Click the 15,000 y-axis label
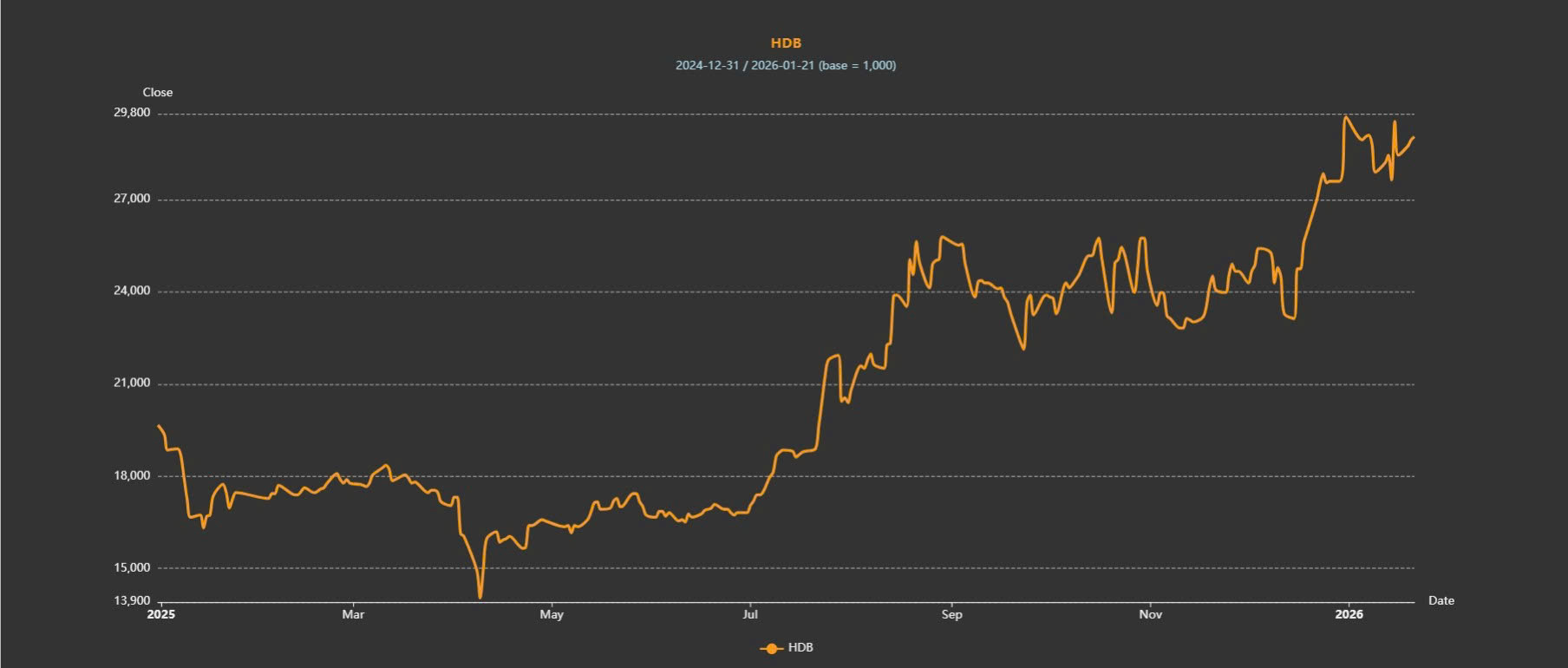 (132, 567)
